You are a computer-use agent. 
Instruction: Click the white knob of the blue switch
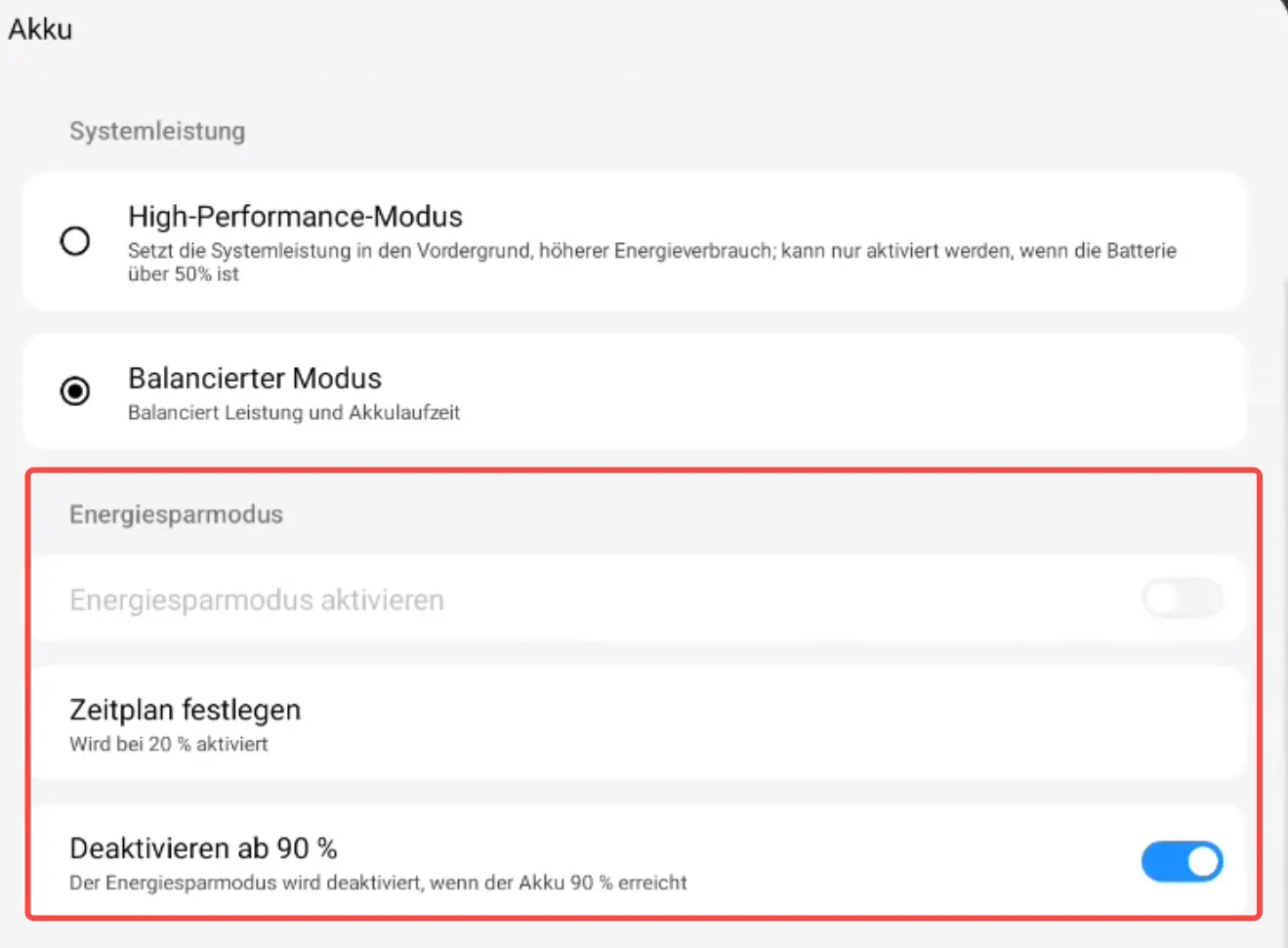click(x=1203, y=862)
